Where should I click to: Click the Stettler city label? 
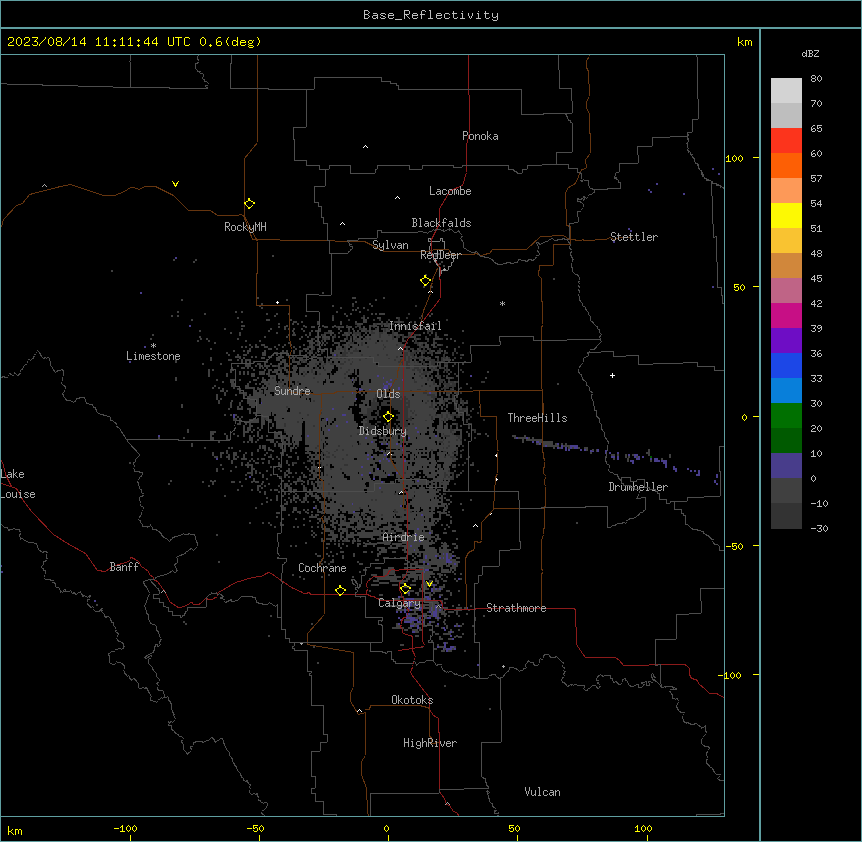[x=634, y=237]
